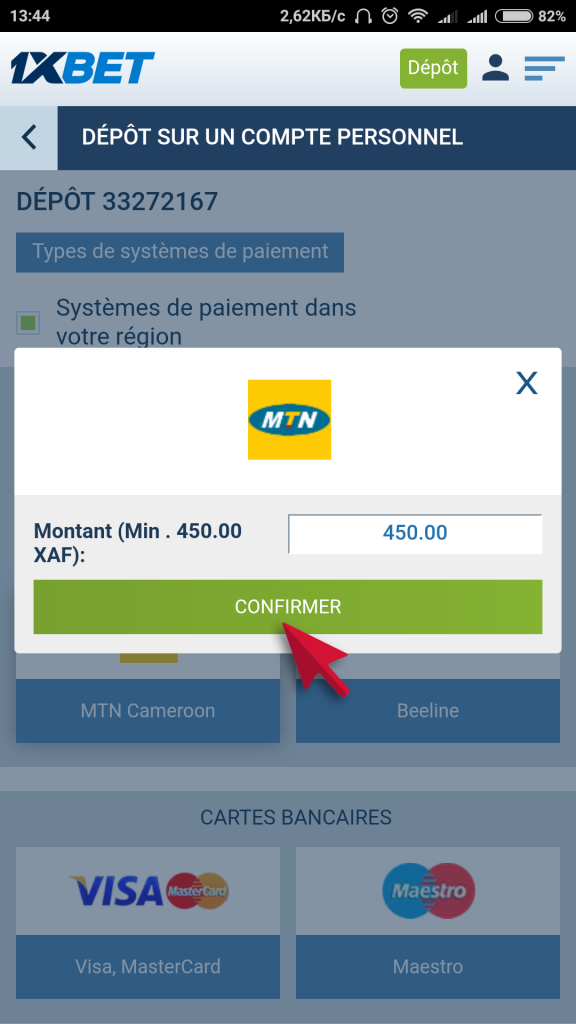Tap the MTN logo in dialog

pos(289,419)
